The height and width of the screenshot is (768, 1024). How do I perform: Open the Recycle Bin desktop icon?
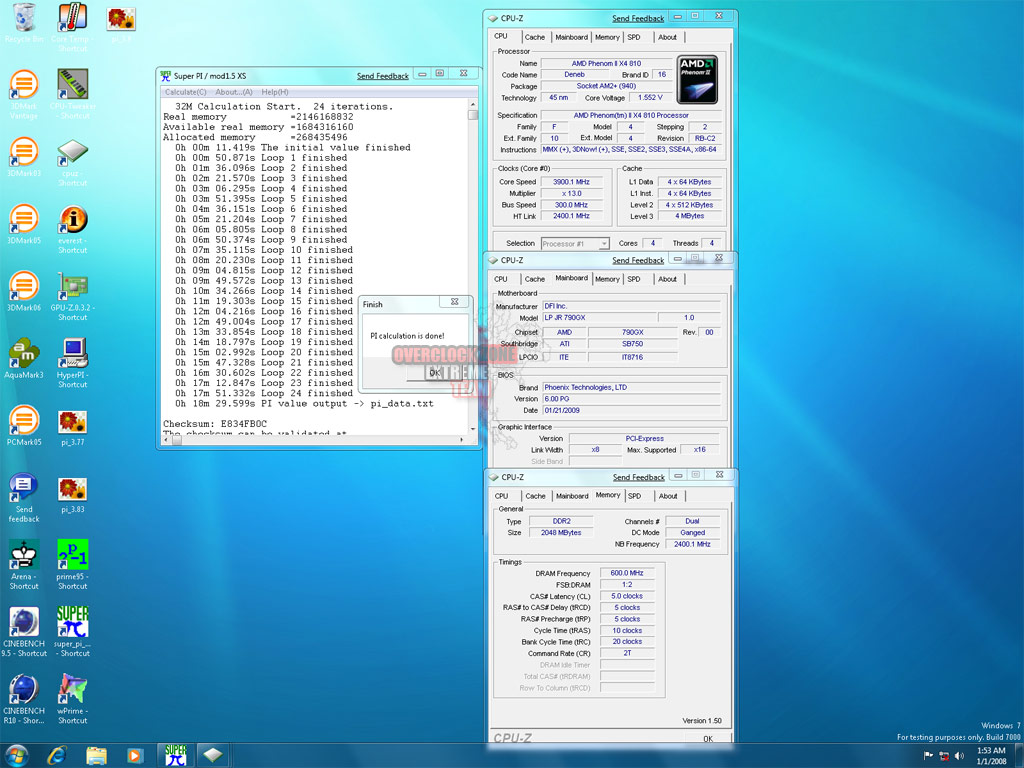click(24, 24)
